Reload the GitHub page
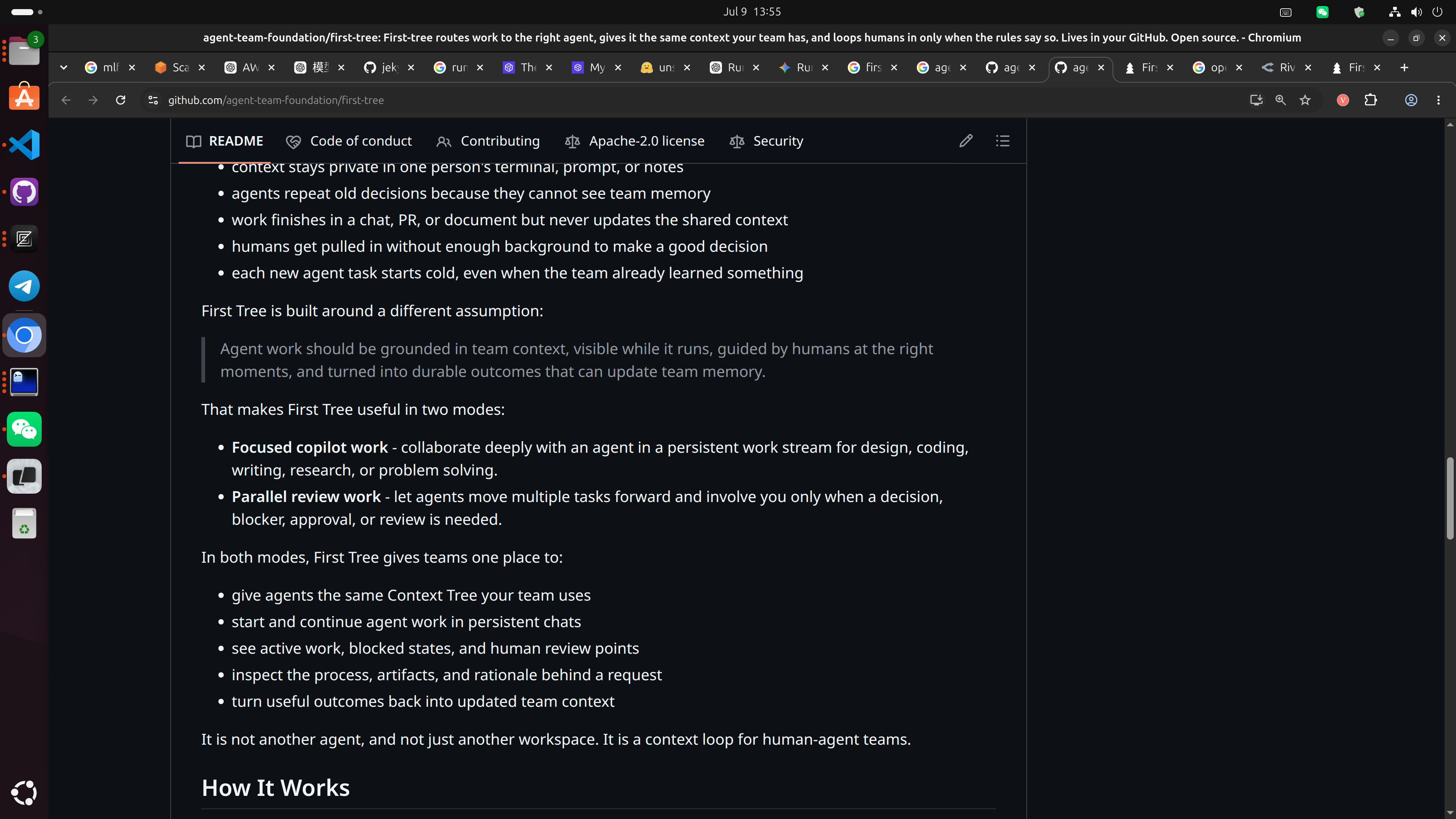The height and width of the screenshot is (819, 1456). pos(121,100)
